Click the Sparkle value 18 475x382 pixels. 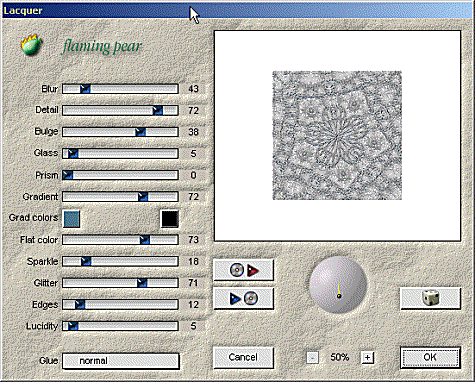pos(193,261)
